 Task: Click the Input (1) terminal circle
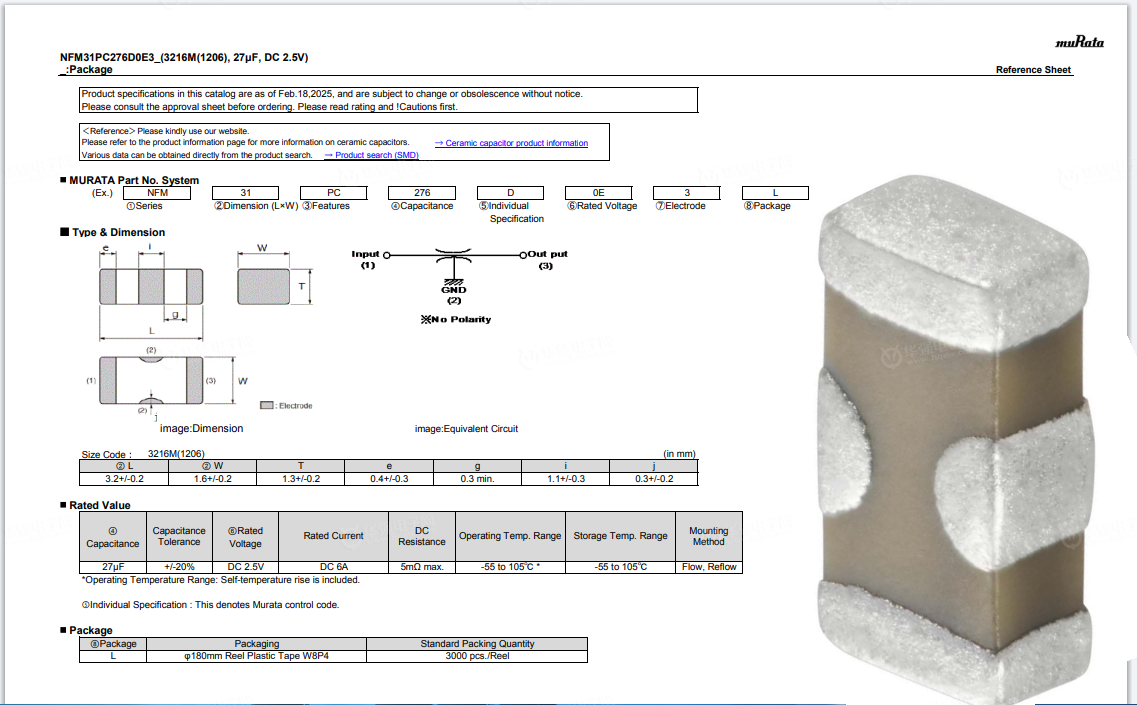(386, 255)
